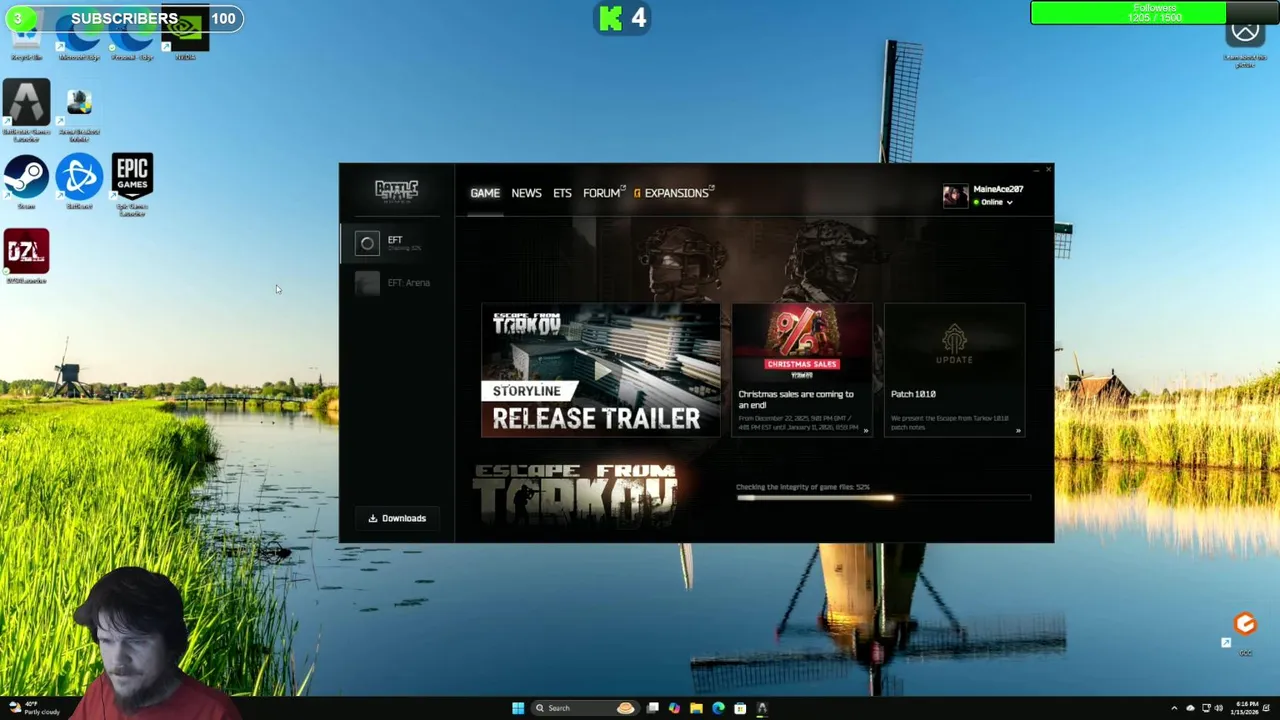Open the EXPANSIONS tab

(x=675, y=193)
